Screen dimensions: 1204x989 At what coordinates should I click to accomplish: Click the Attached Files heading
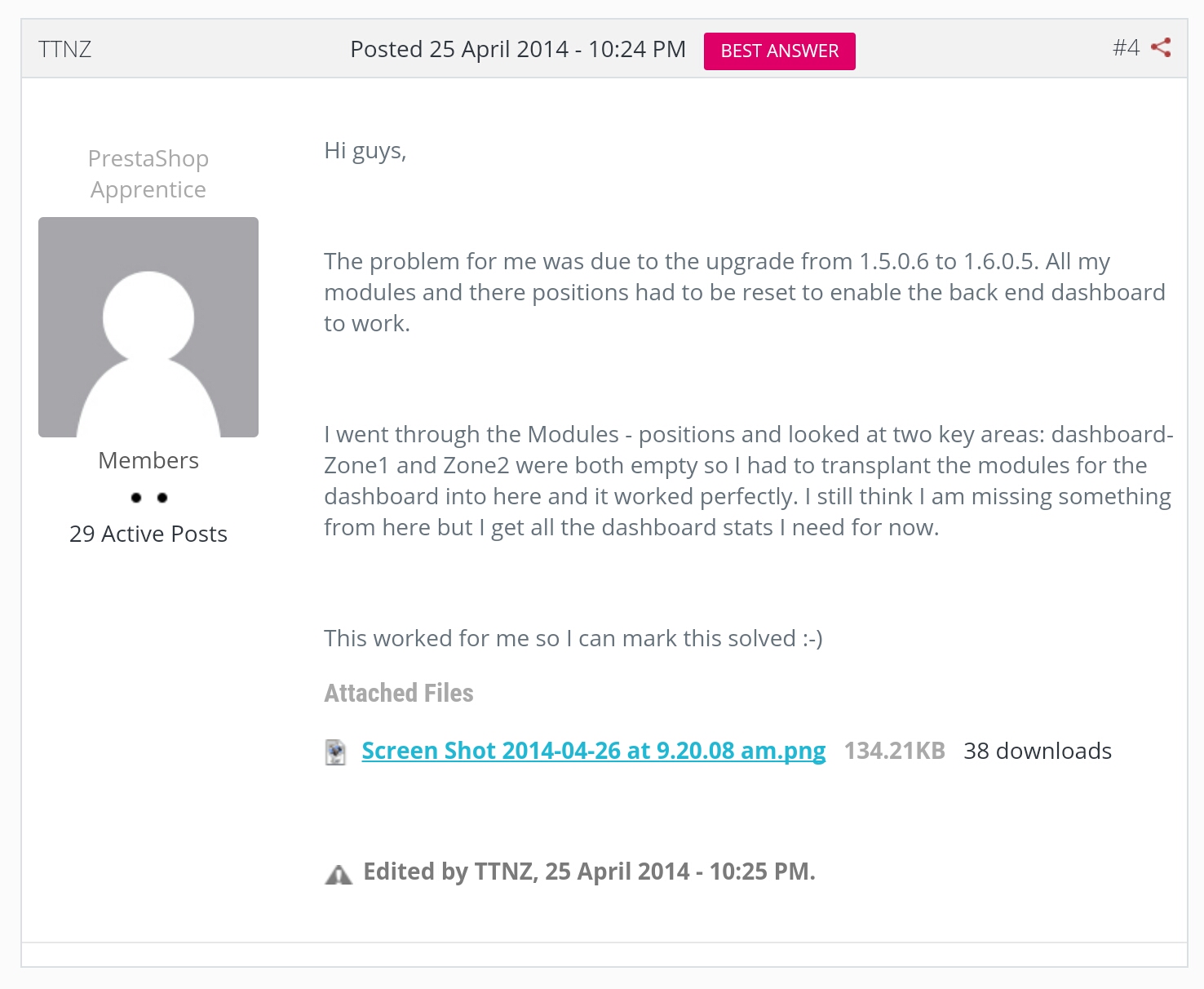[398, 693]
